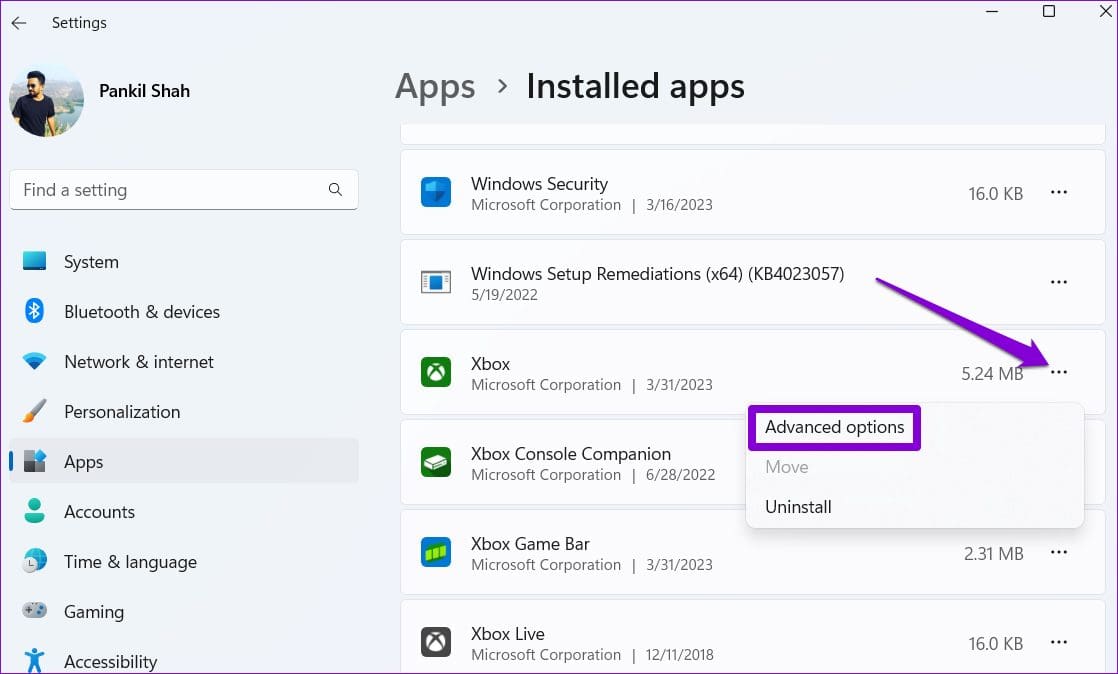Click the Windows Security app name
Screen dimensions: 1118x674
(539, 184)
